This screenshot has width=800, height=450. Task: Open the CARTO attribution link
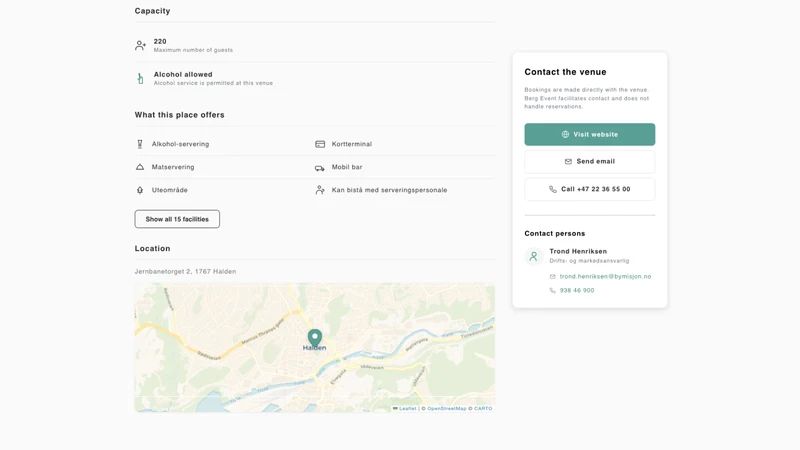pos(483,409)
